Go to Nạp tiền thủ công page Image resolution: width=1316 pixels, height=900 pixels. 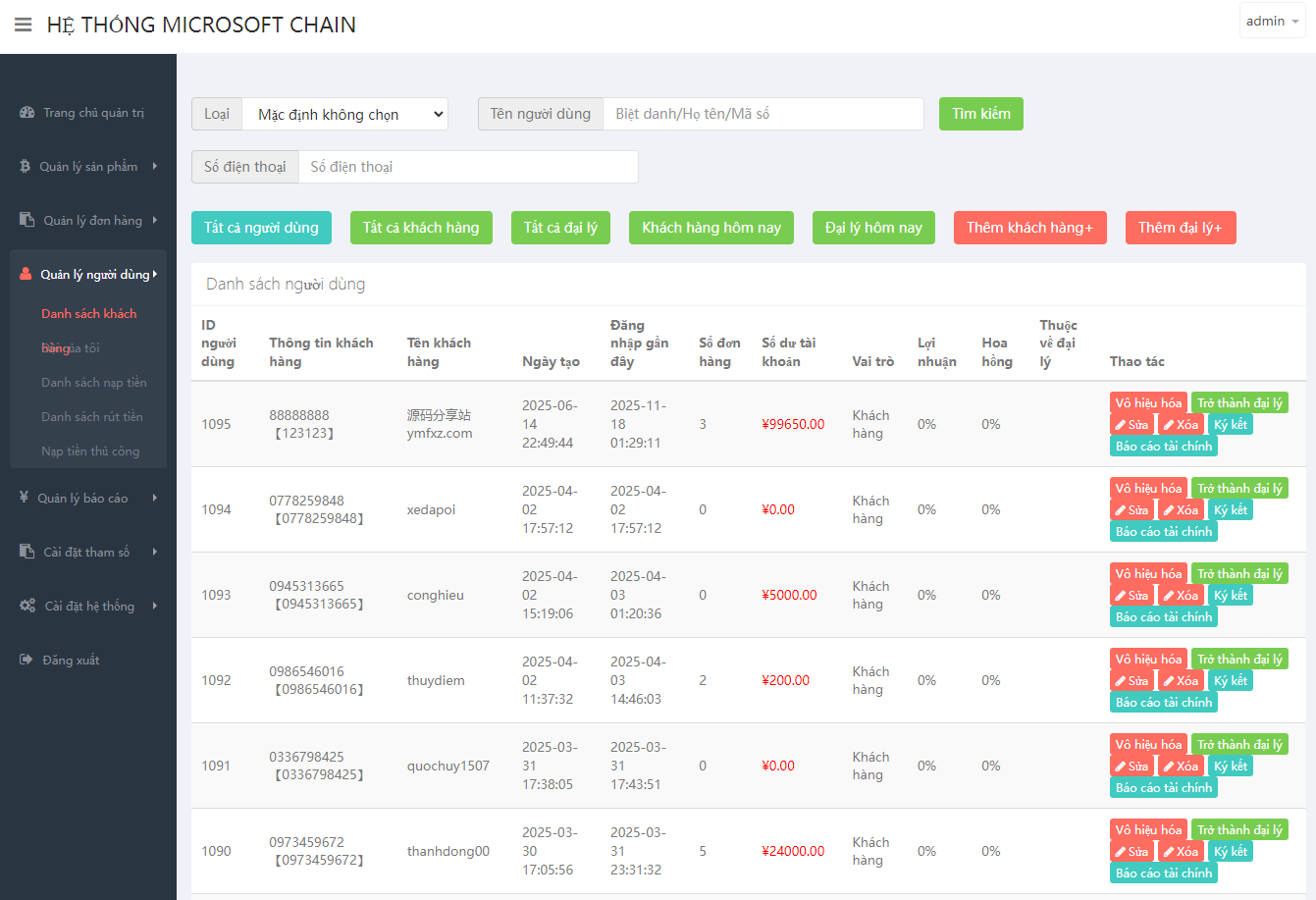(90, 451)
